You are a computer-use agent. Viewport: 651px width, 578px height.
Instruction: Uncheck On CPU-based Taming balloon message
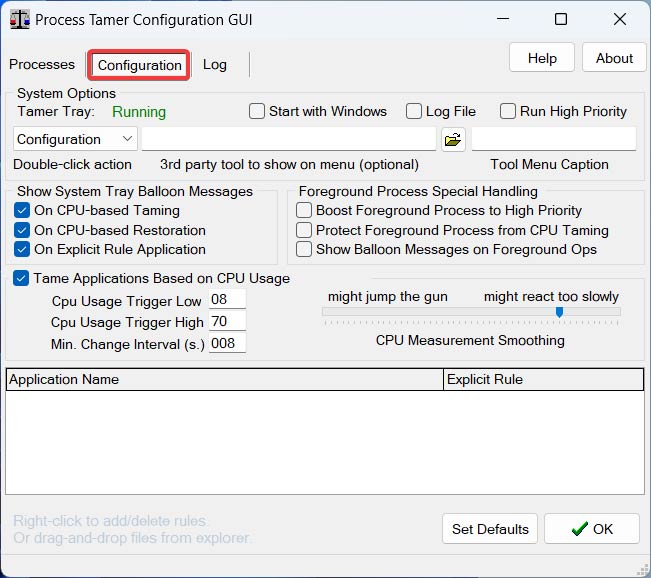click(x=23, y=211)
